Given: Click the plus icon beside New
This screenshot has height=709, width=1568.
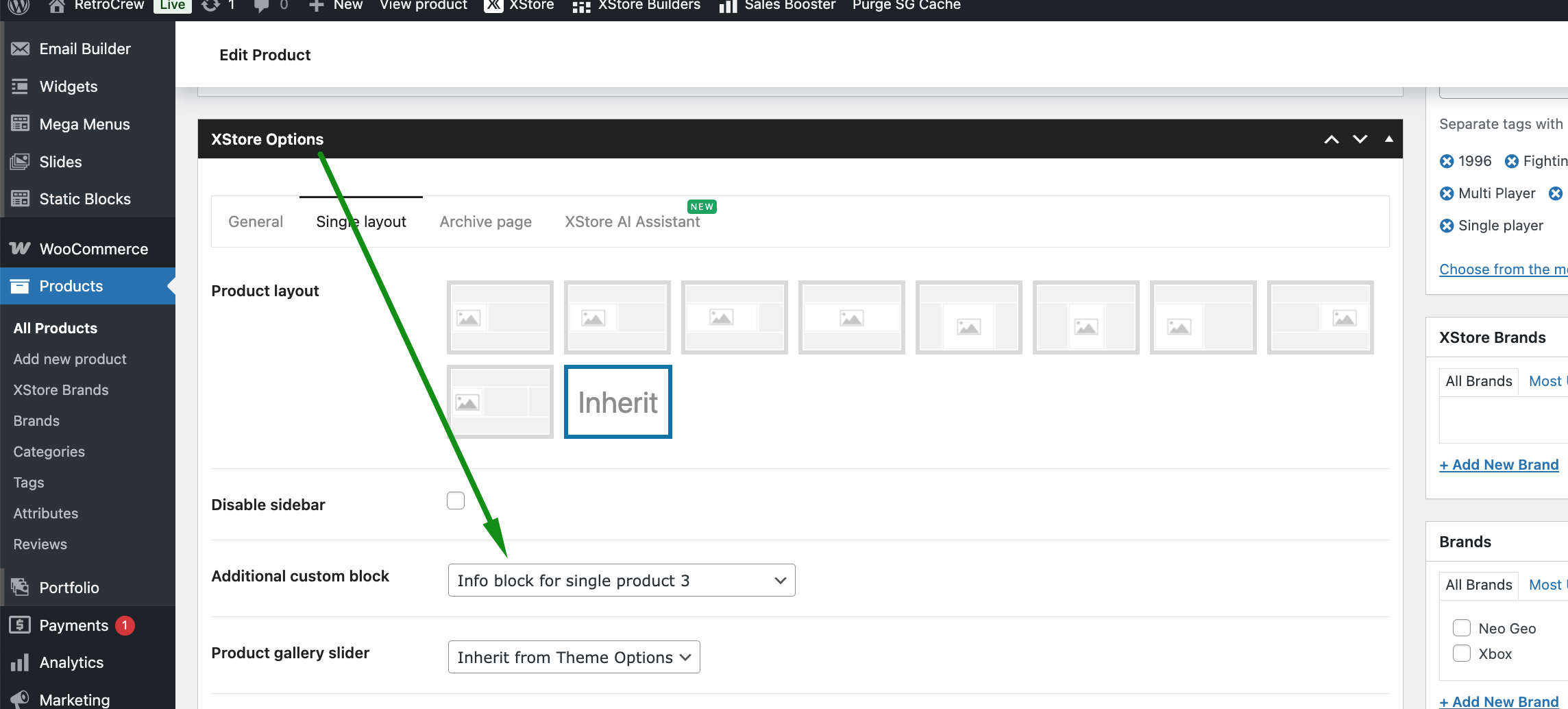Looking at the screenshot, I should [316, 5].
